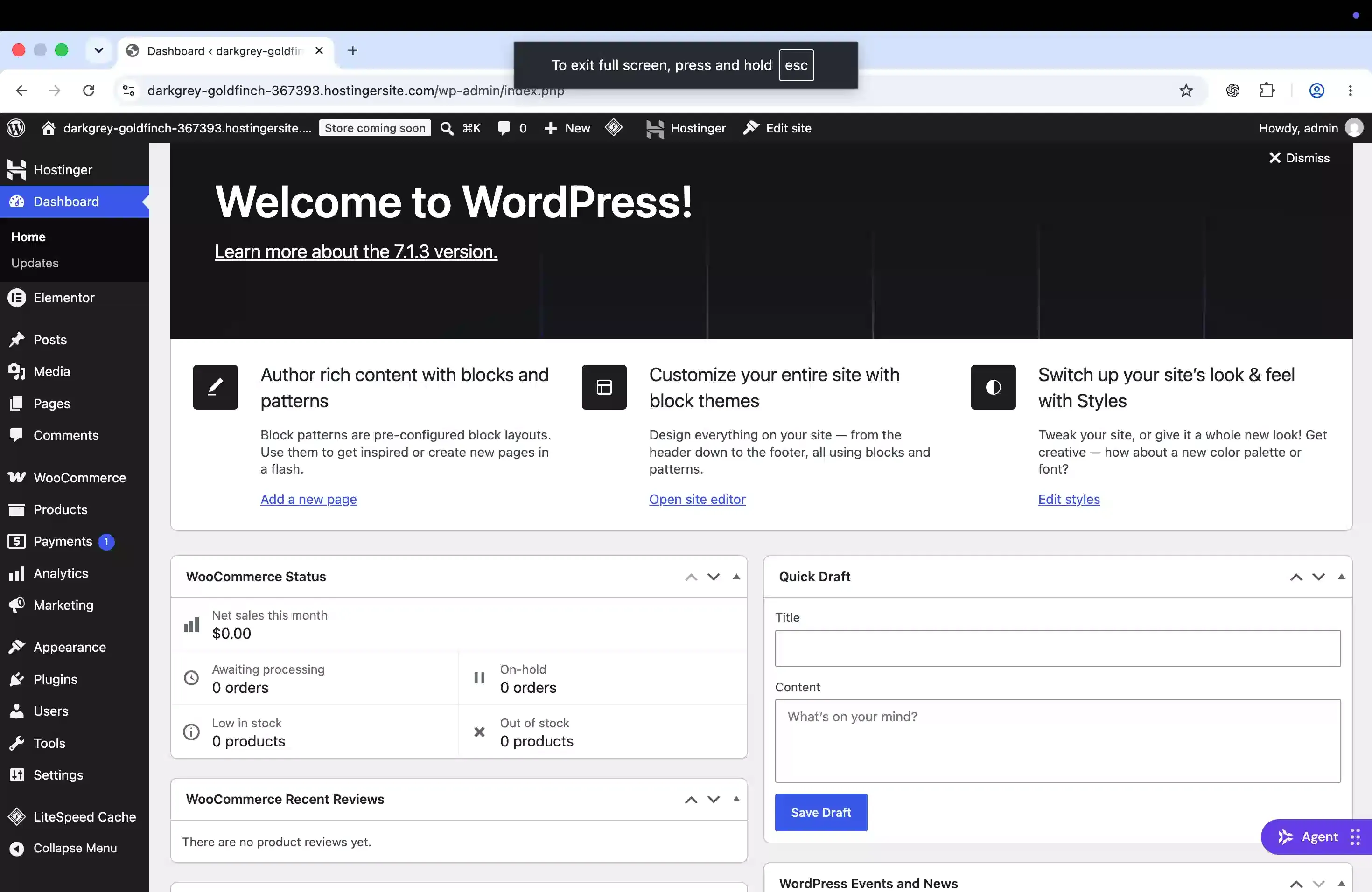Screen dimensions: 1372x892
Task: Bookmark this page with the star icon
Action: point(1186,91)
